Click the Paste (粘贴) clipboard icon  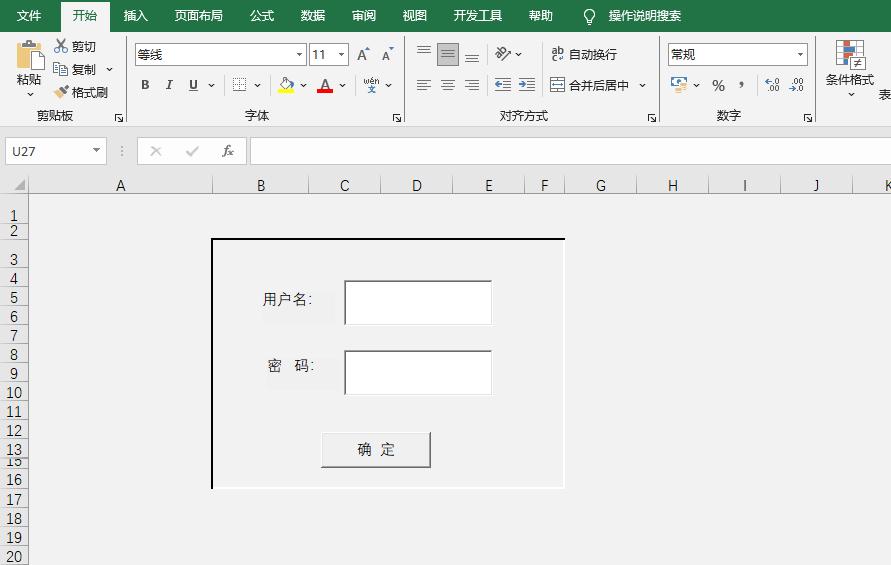pyautogui.click(x=30, y=56)
